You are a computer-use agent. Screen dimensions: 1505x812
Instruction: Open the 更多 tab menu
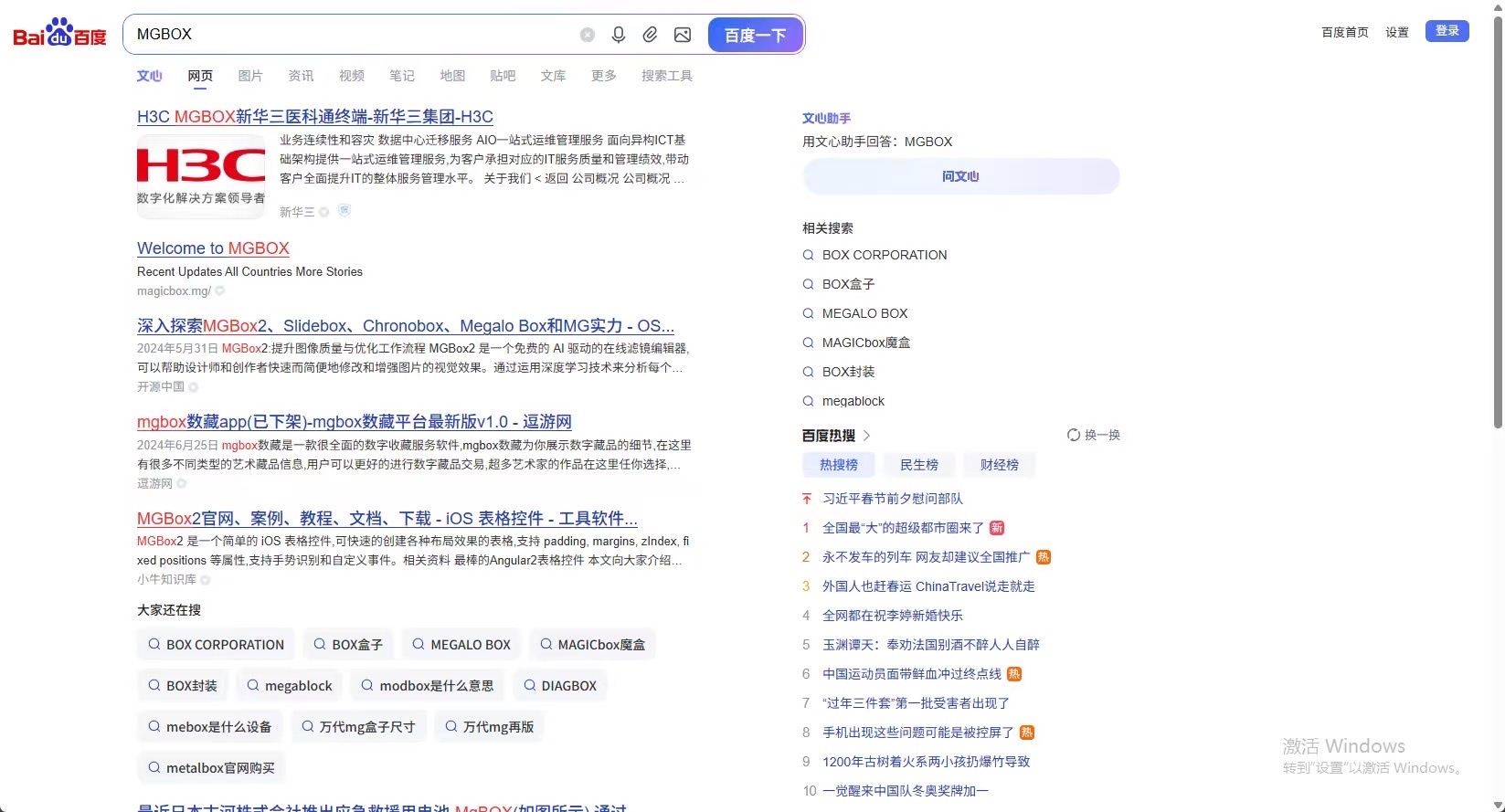[604, 76]
